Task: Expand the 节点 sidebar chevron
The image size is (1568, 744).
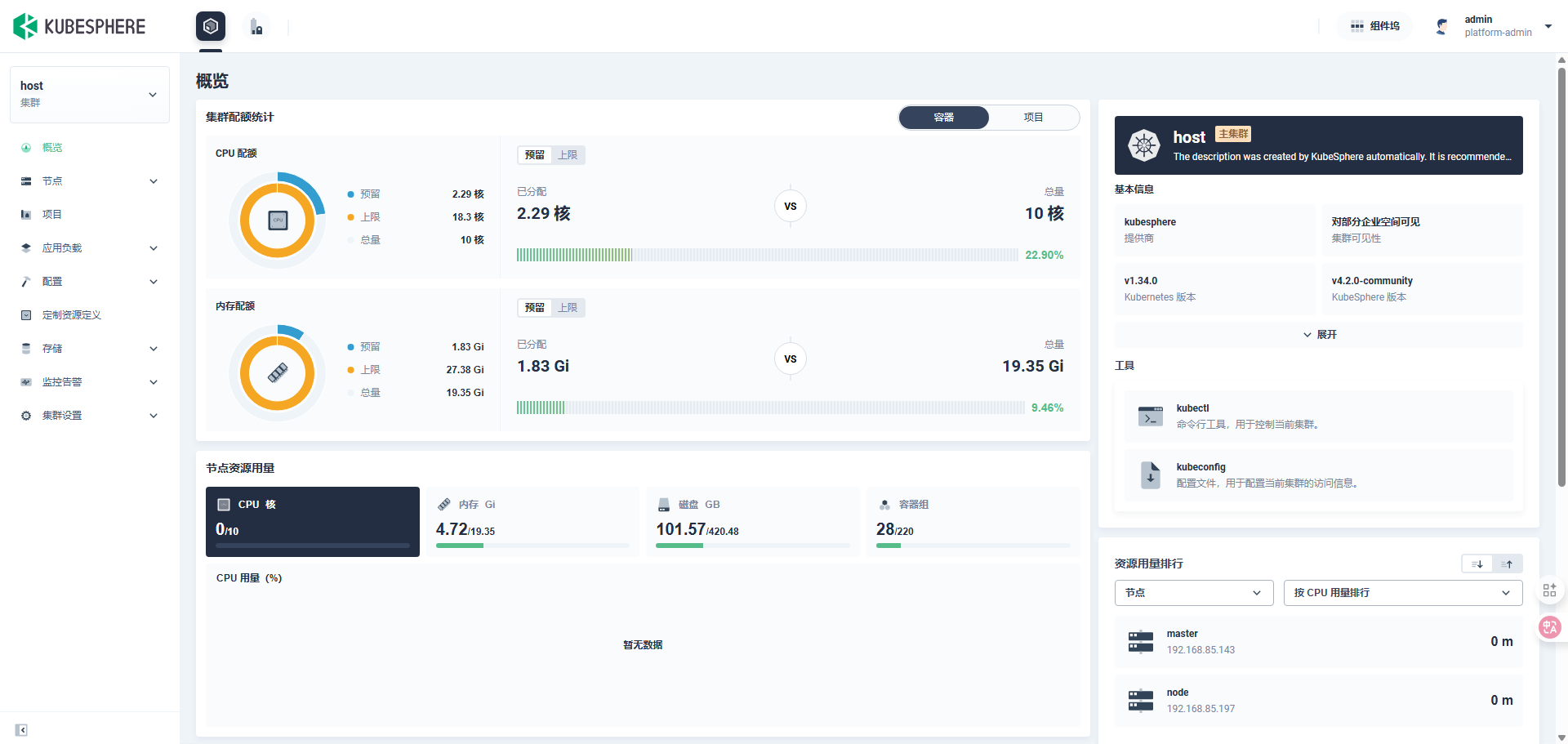Action: [x=154, y=181]
